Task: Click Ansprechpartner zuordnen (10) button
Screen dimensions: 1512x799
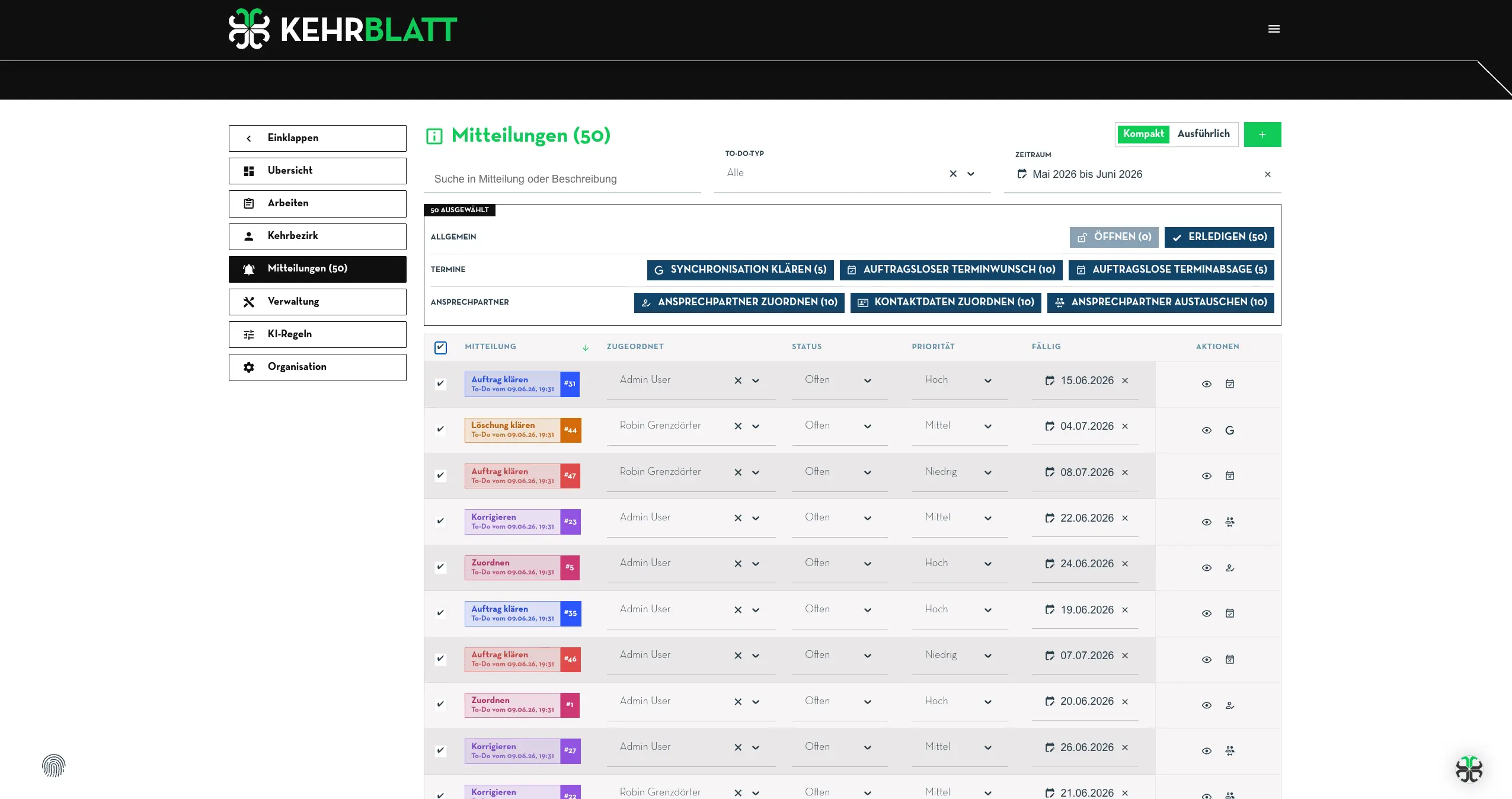Action: pos(739,302)
